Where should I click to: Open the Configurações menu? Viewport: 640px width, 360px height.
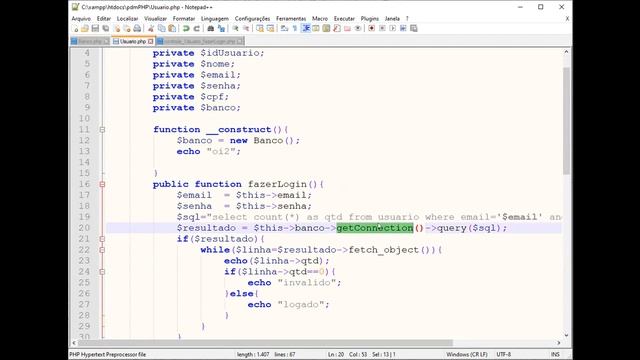point(252,19)
